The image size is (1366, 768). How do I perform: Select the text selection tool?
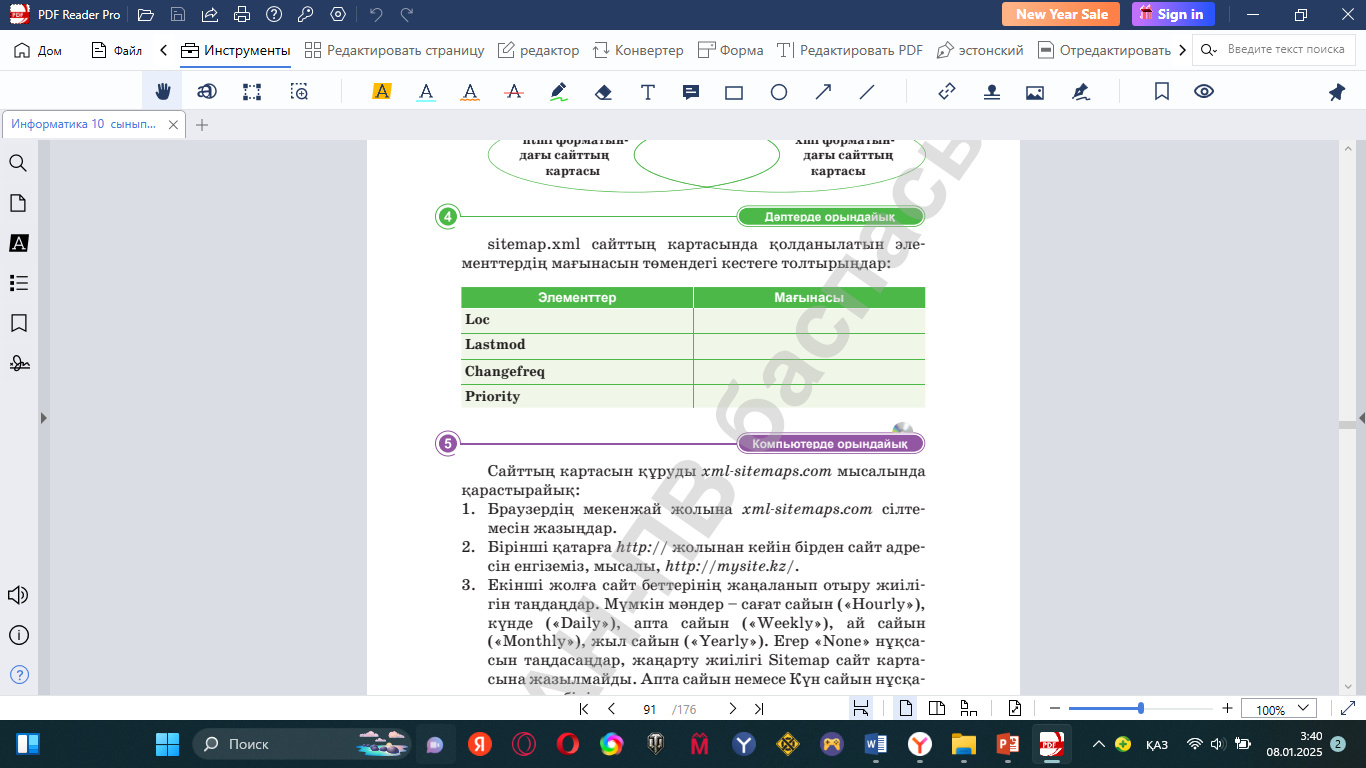(x=207, y=92)
